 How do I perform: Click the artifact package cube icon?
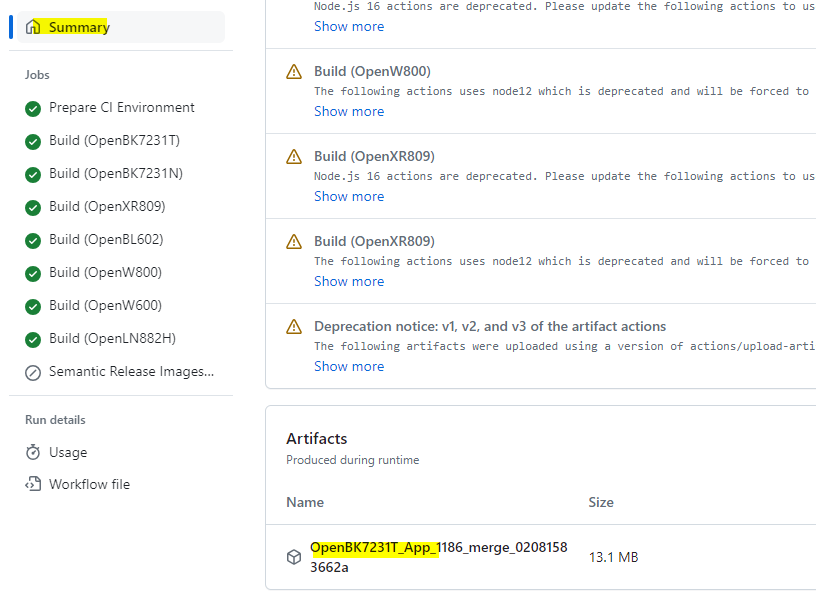tap(294, 557)
